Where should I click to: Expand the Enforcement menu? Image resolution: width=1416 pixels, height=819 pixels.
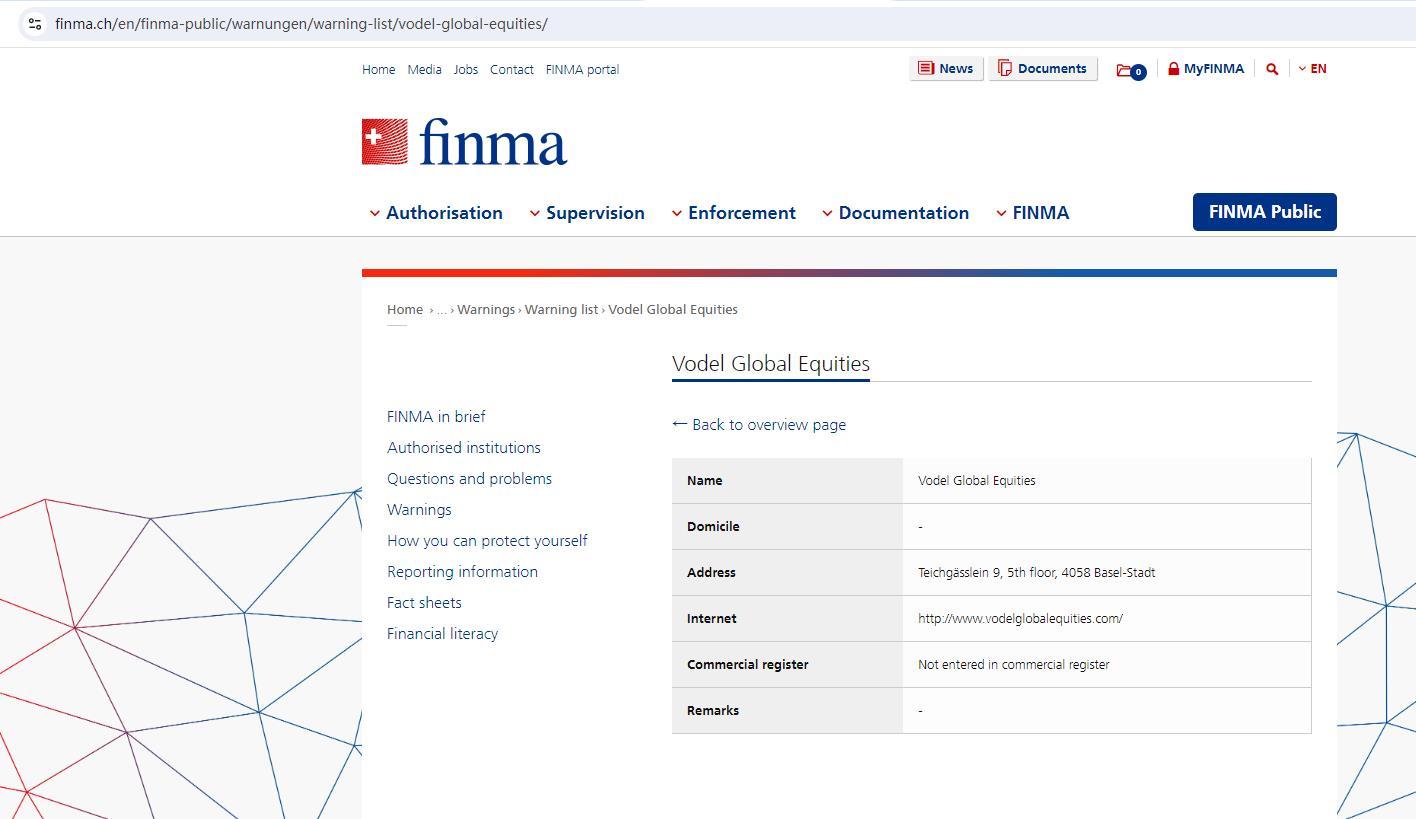click(x=733, y=213)
